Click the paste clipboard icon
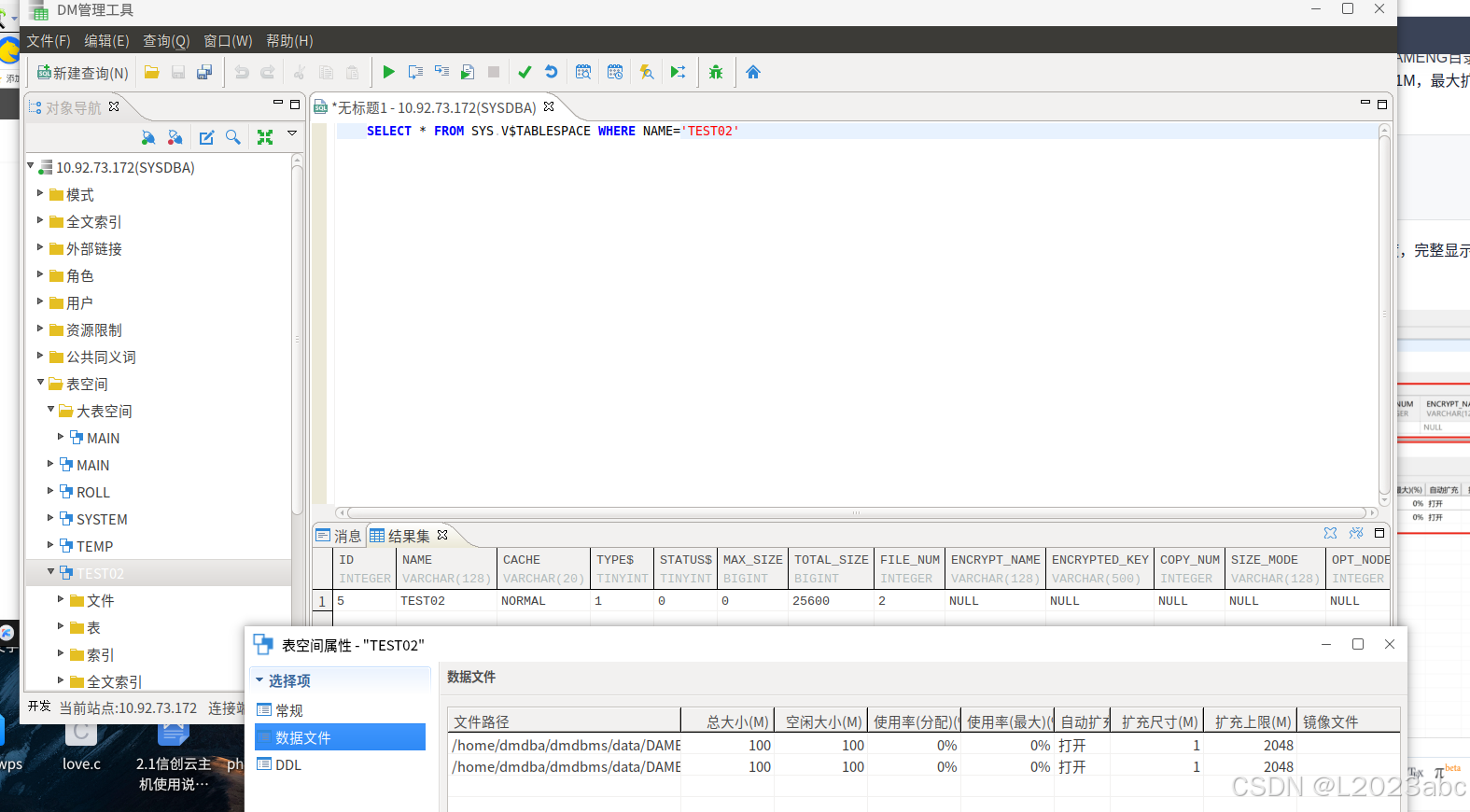Viewport: 1470px width, 812px height. [352, 72]
